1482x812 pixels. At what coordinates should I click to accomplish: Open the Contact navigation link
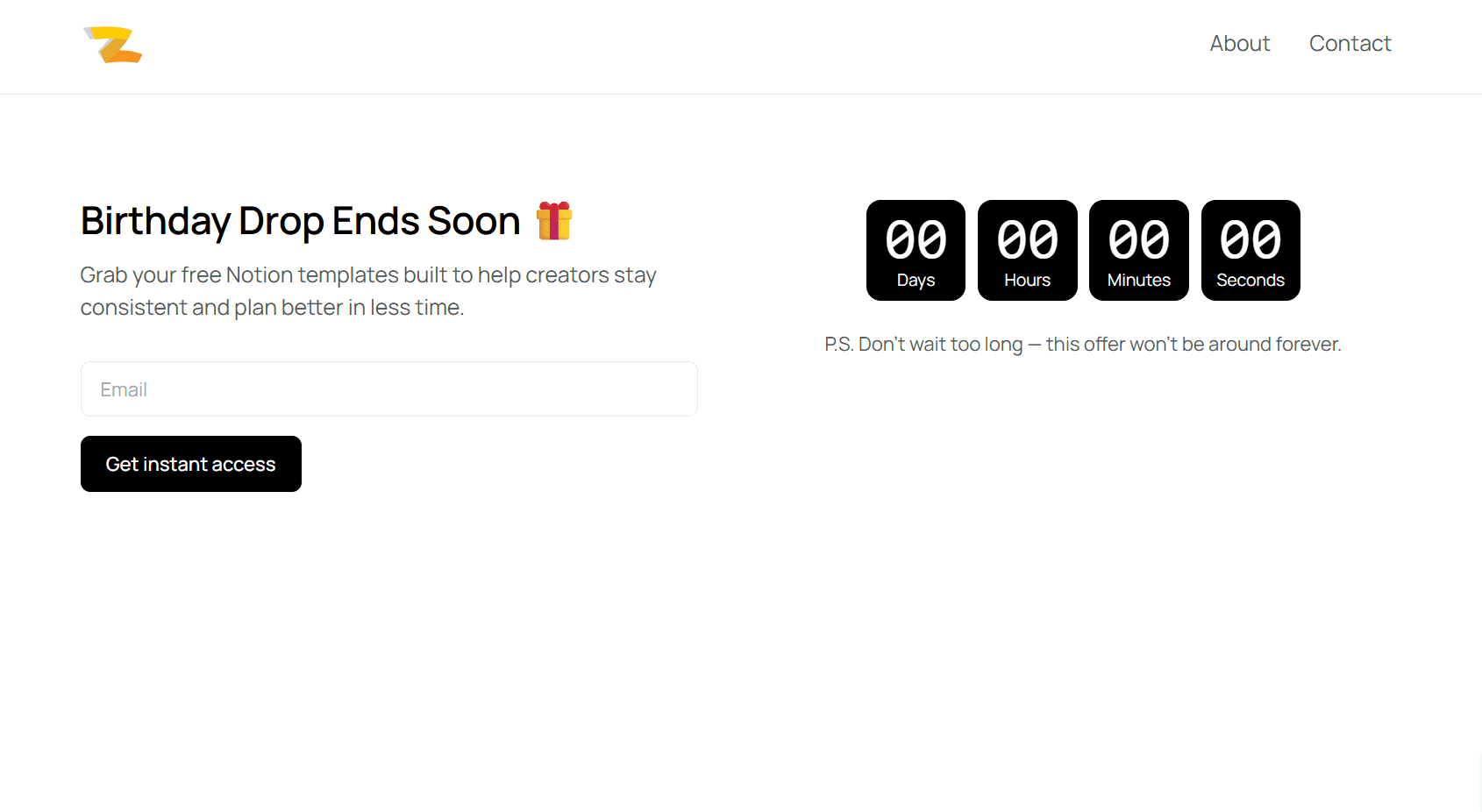click(1350, 43)
